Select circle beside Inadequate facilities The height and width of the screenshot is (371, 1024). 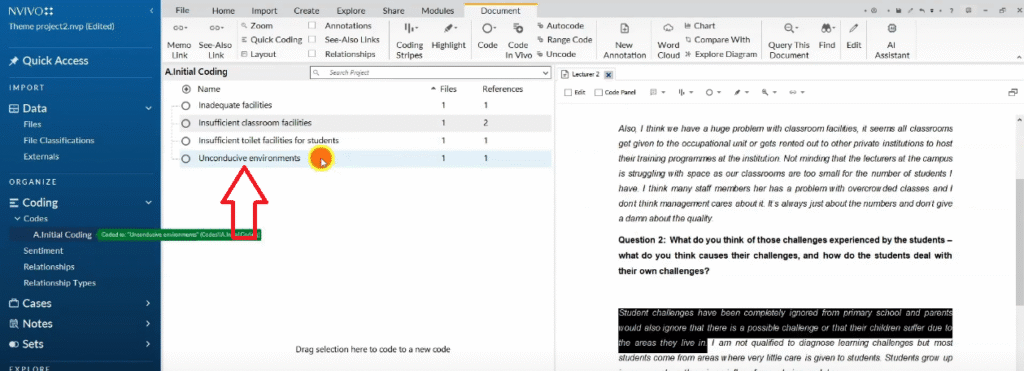pyautogui.click(x=185, y=105)
